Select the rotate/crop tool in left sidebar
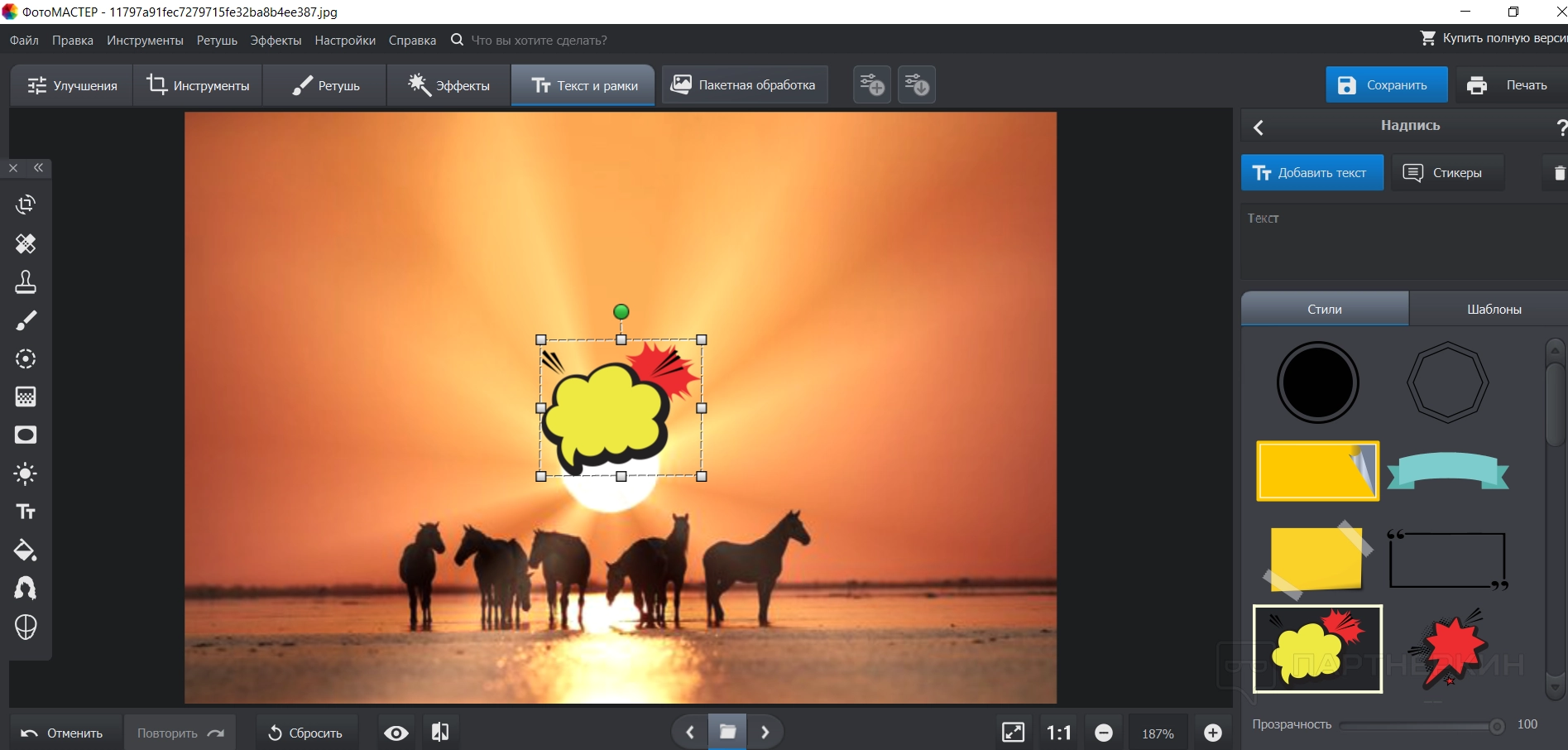The width and height of the screenshot is (1568, 750). (x=26, y=204)
